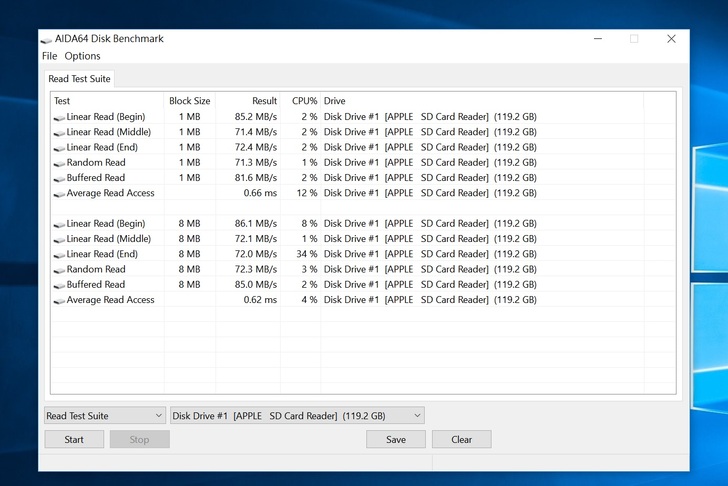This screenshot has height=486, width=728.
Task: Click drive icon of 8 MB Linear Read (Middle)
Action: 59,239
